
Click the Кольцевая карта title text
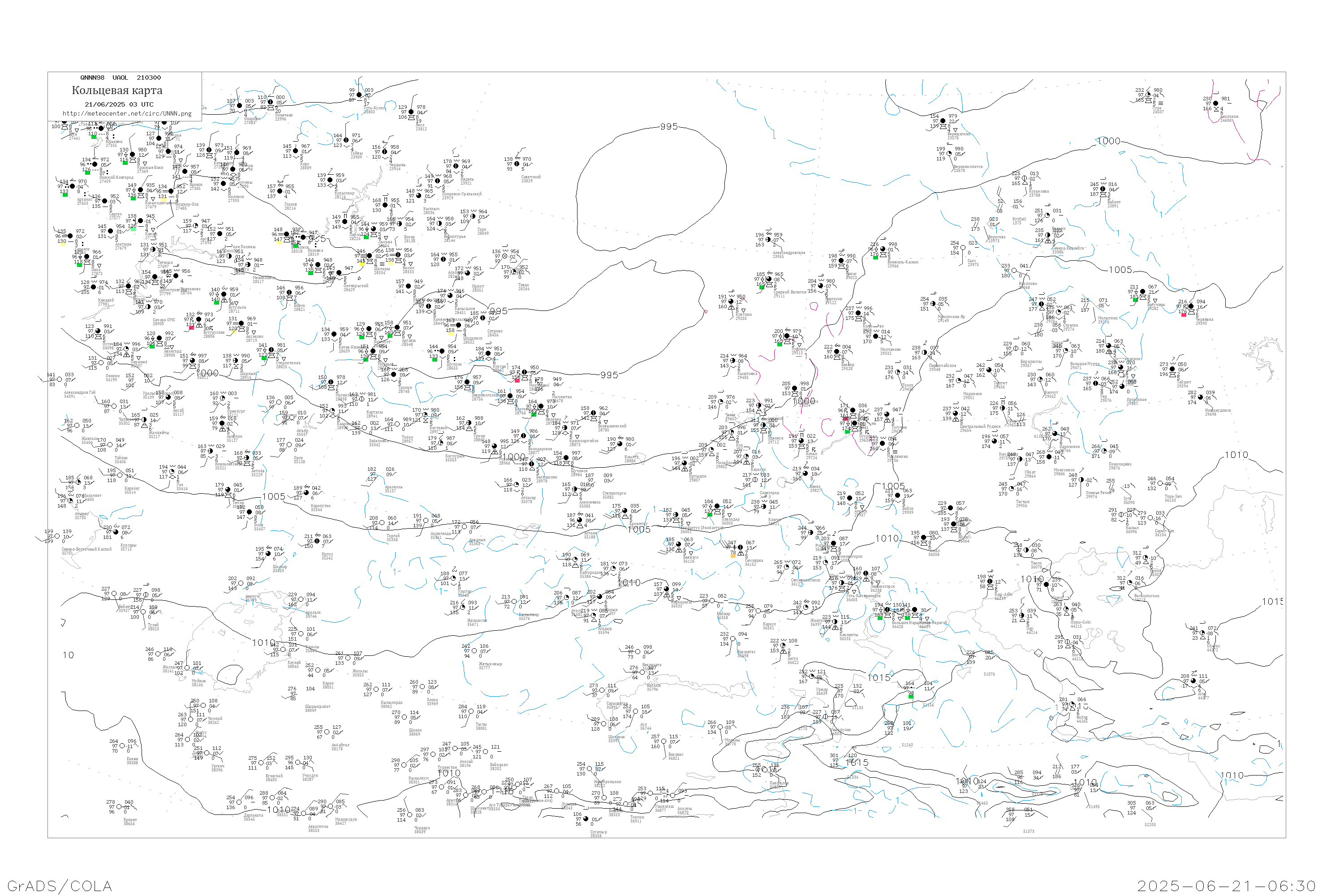[117, 90]
